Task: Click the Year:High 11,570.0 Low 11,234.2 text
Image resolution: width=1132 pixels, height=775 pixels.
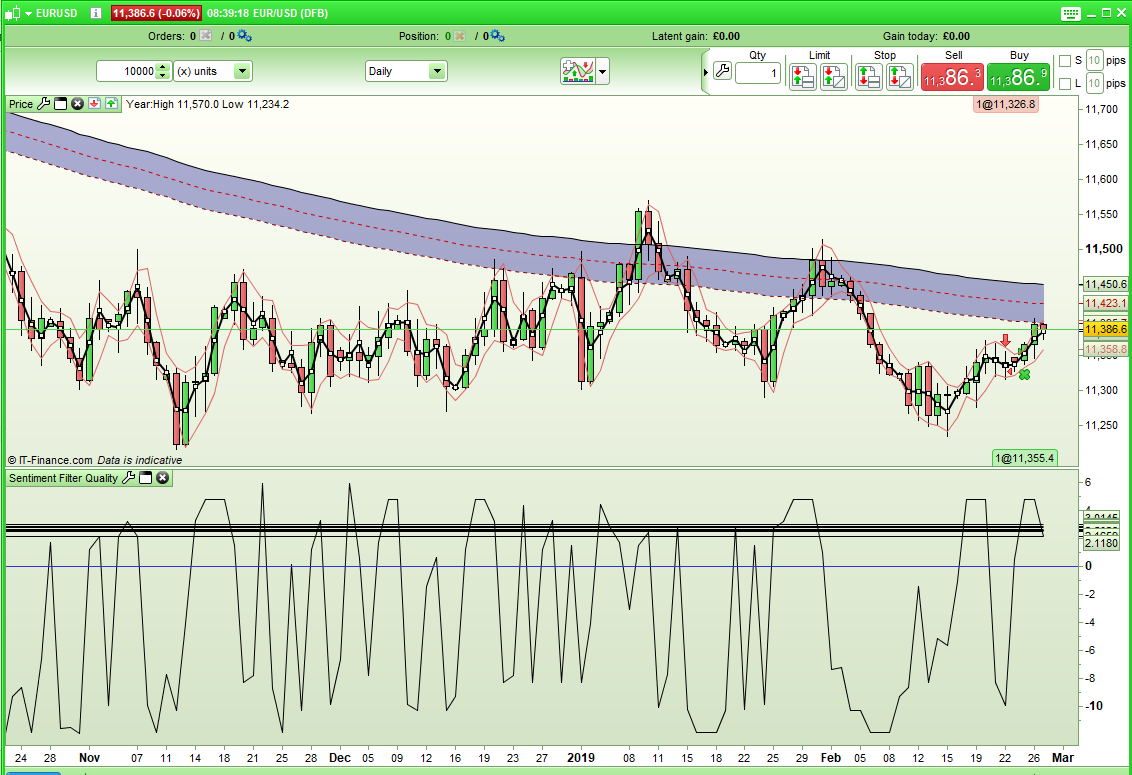Action: point(207,104)
